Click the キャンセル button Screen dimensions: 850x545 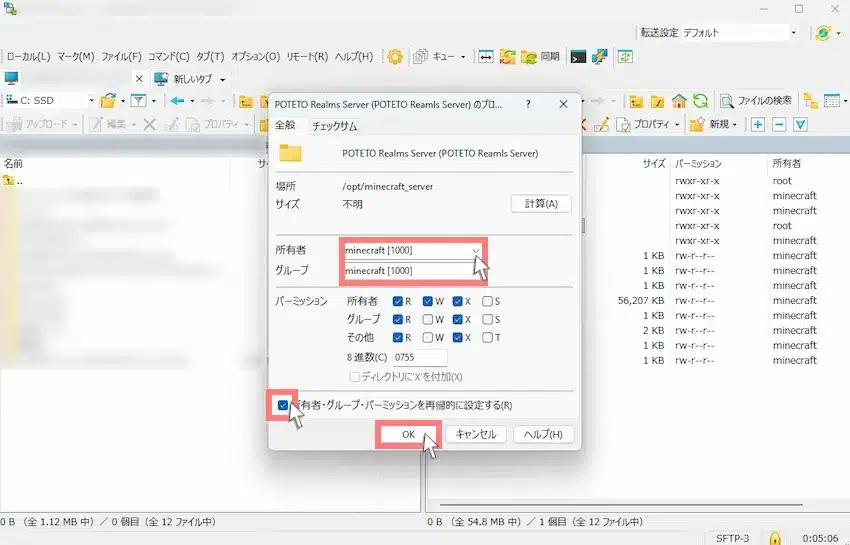(475, 435)
